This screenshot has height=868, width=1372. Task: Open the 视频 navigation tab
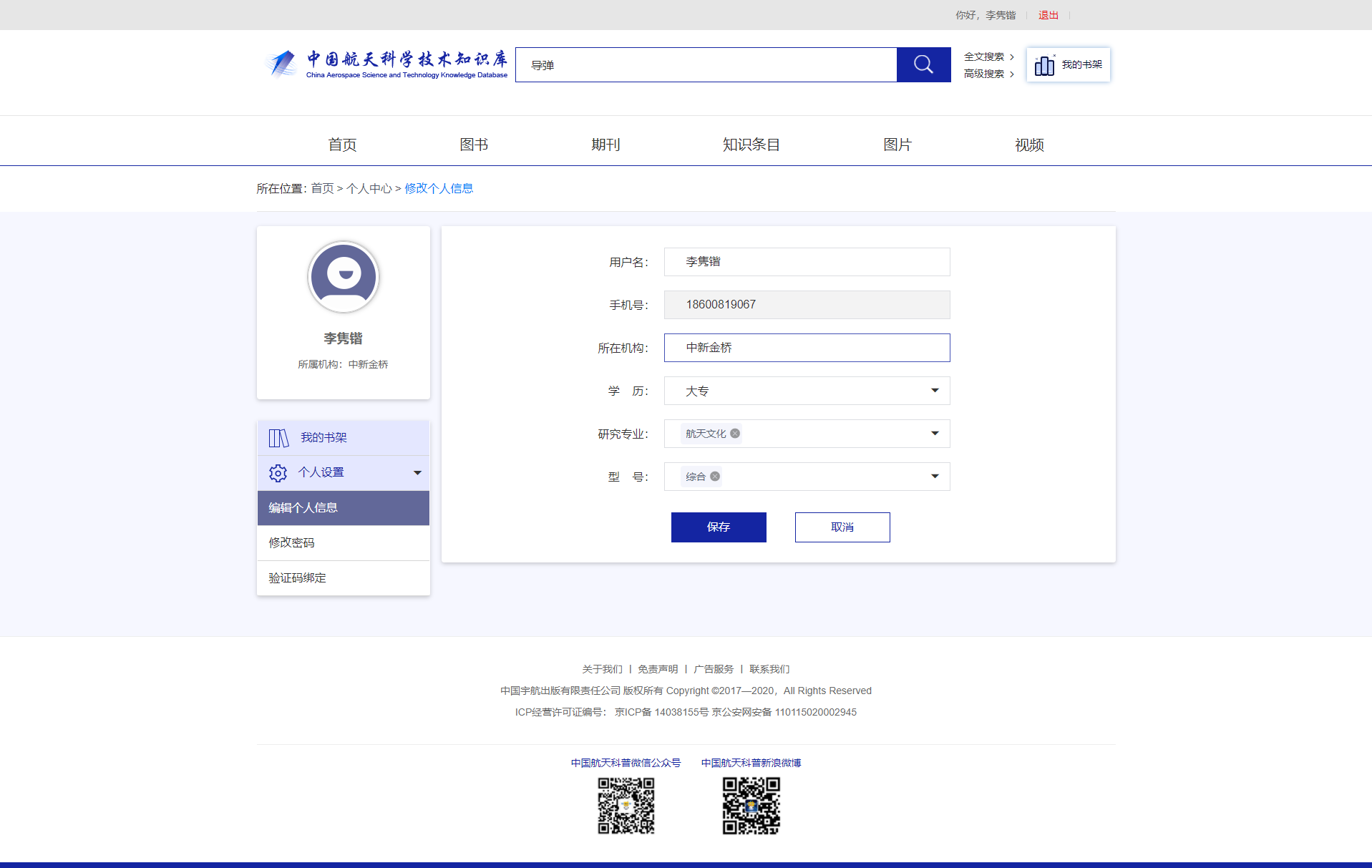click(1029, 145)
